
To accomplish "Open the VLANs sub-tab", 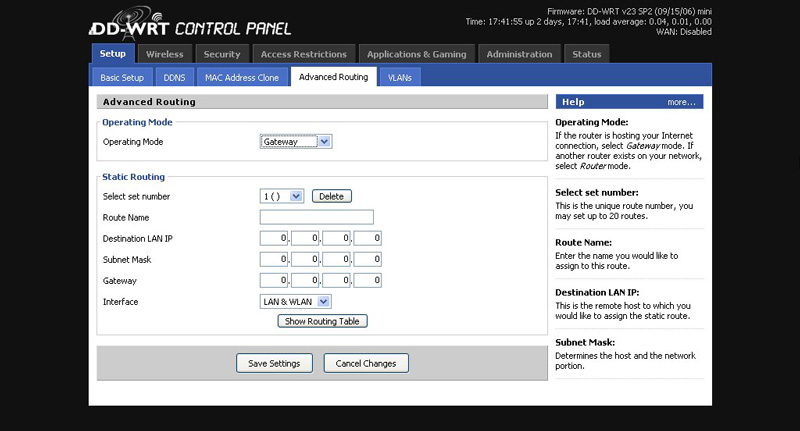I will point(399,78).
